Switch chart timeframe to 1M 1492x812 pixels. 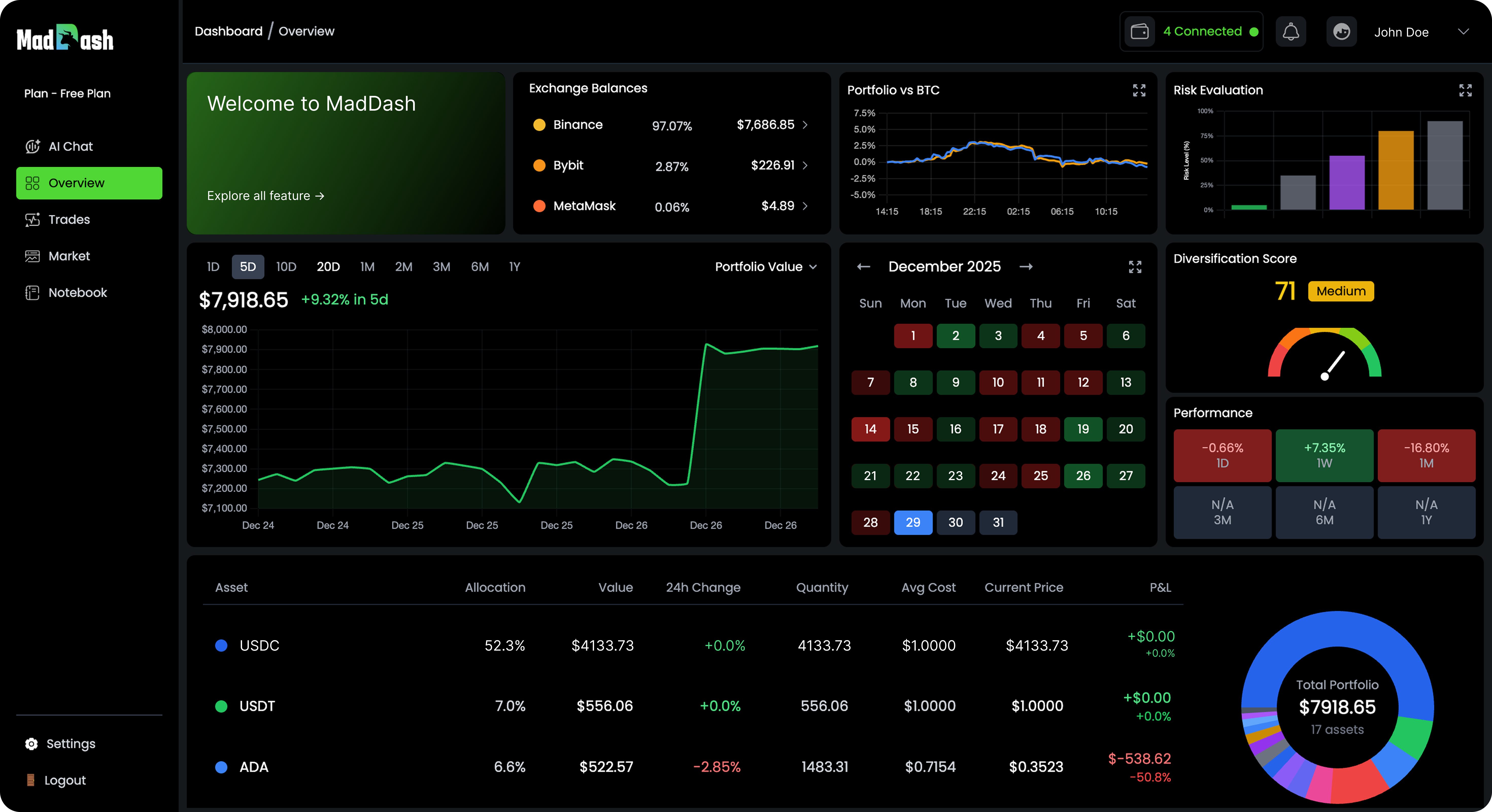point(367,266)
